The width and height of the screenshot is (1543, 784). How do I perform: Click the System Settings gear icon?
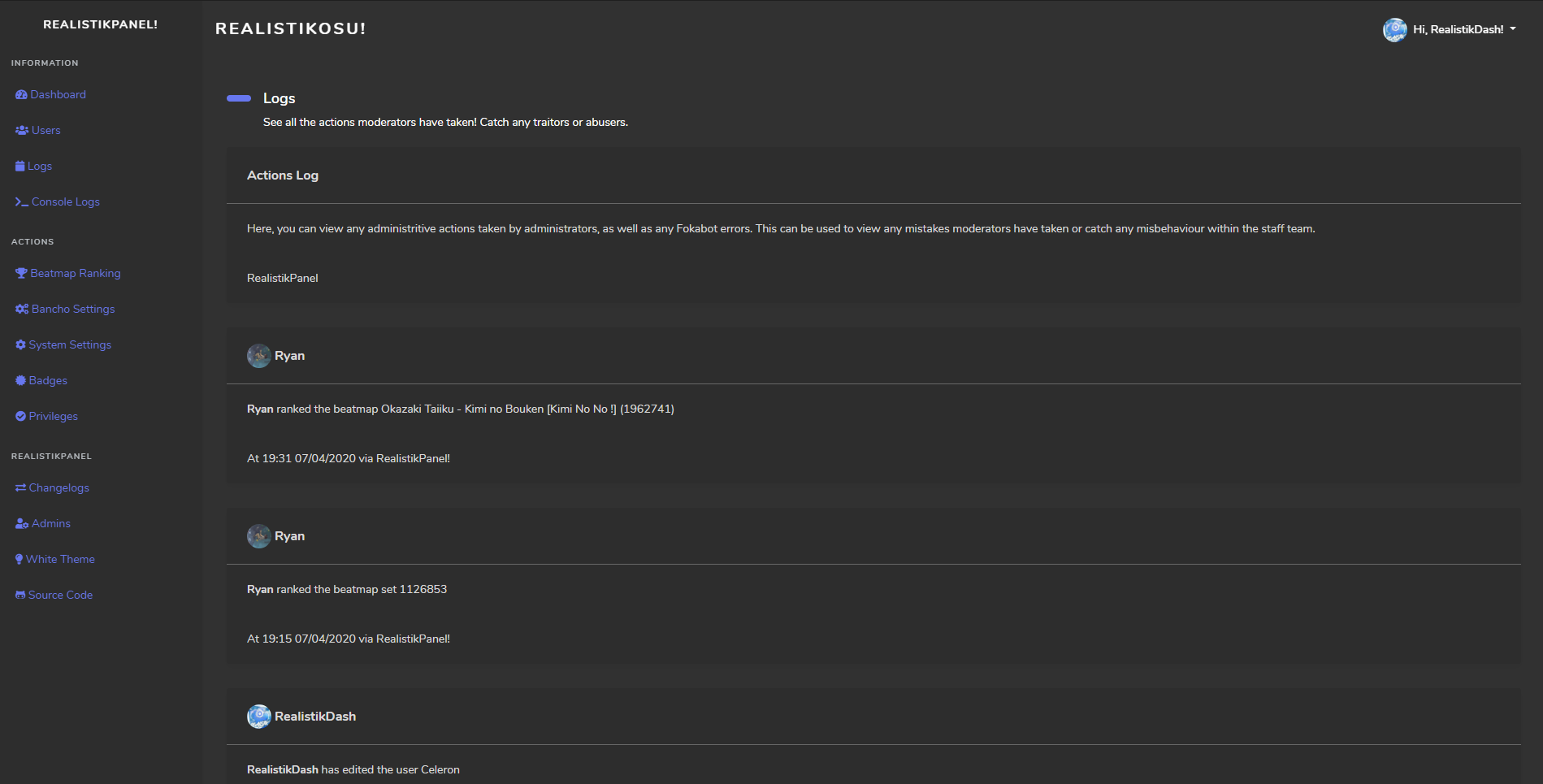coord(20,345)
